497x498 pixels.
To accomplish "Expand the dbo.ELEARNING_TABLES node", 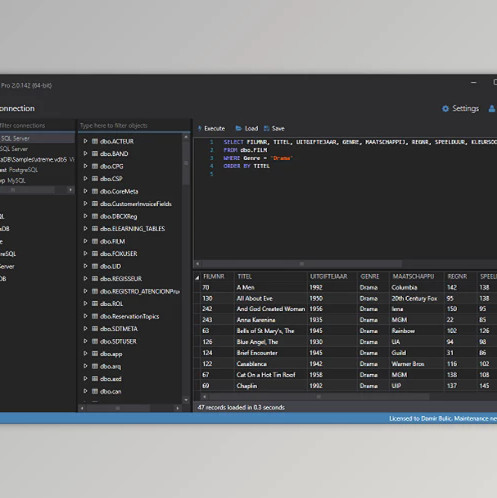I will pyautogui.click(x=86, y=229).
